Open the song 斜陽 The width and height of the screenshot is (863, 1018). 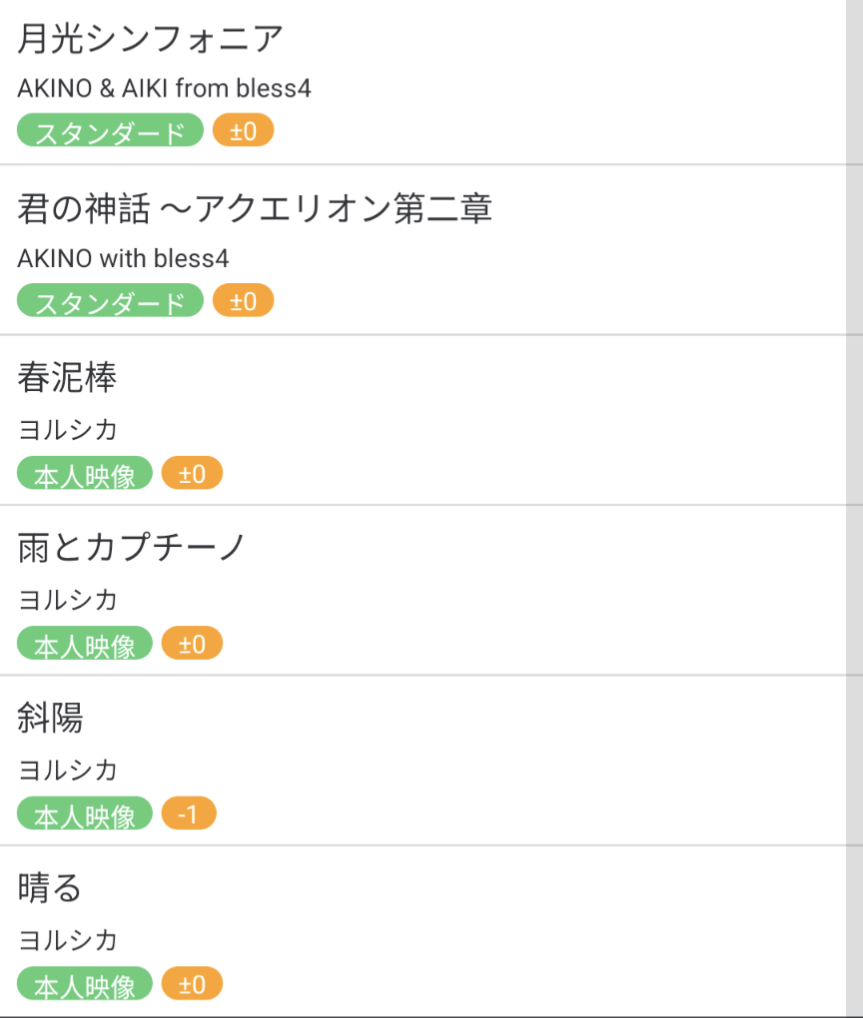pyautogui.click(x=51, y=718)
